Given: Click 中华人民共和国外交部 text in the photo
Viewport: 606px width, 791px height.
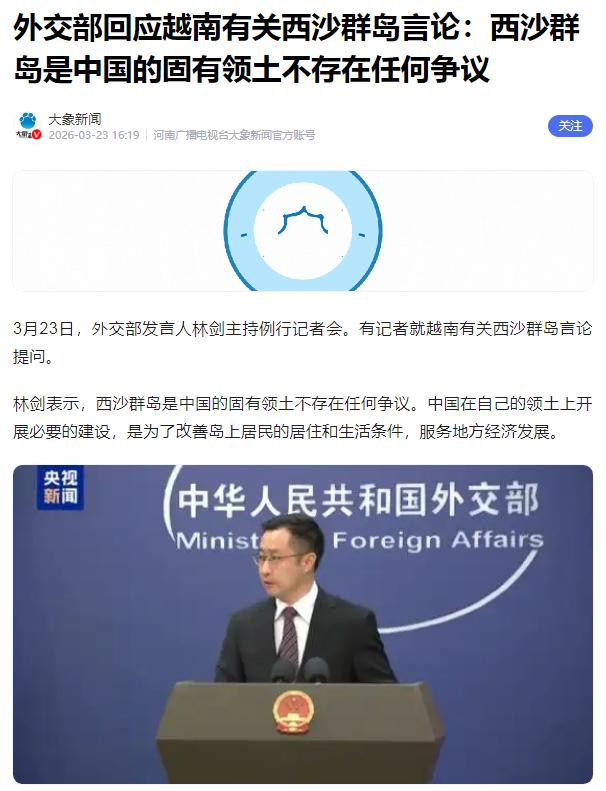Looking at the screenshot, I should coord(358,500).
